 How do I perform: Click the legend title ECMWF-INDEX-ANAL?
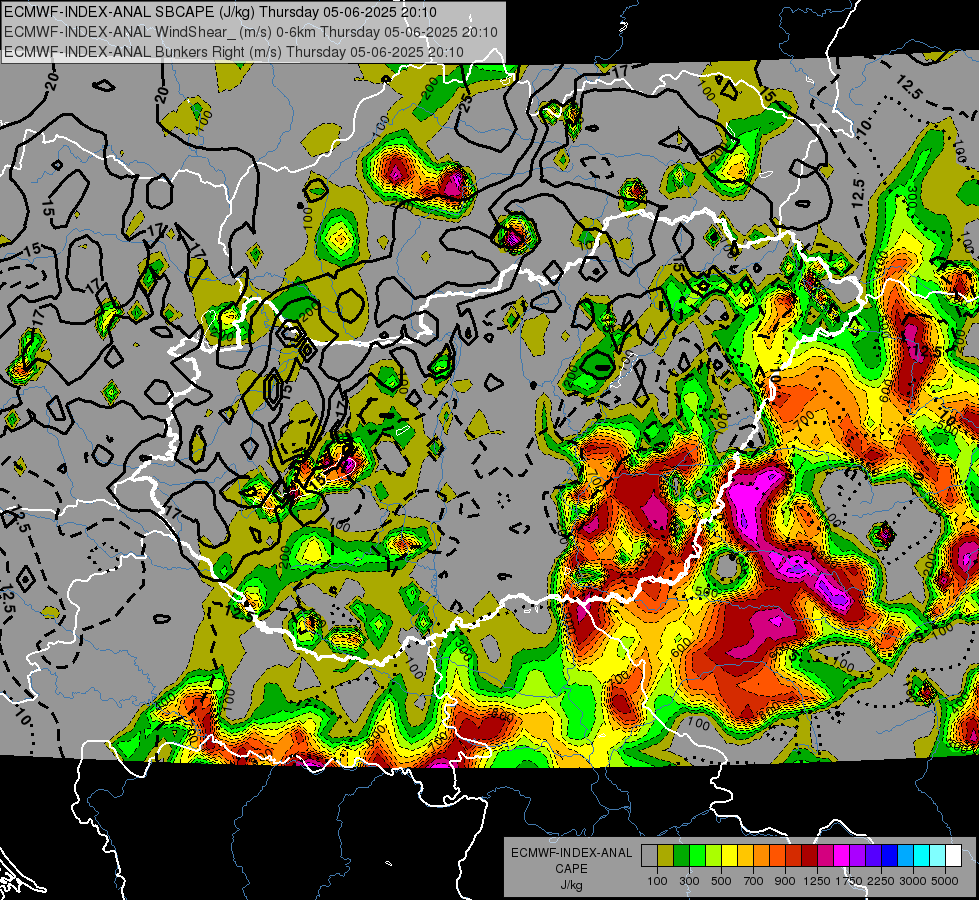point(571,853)
